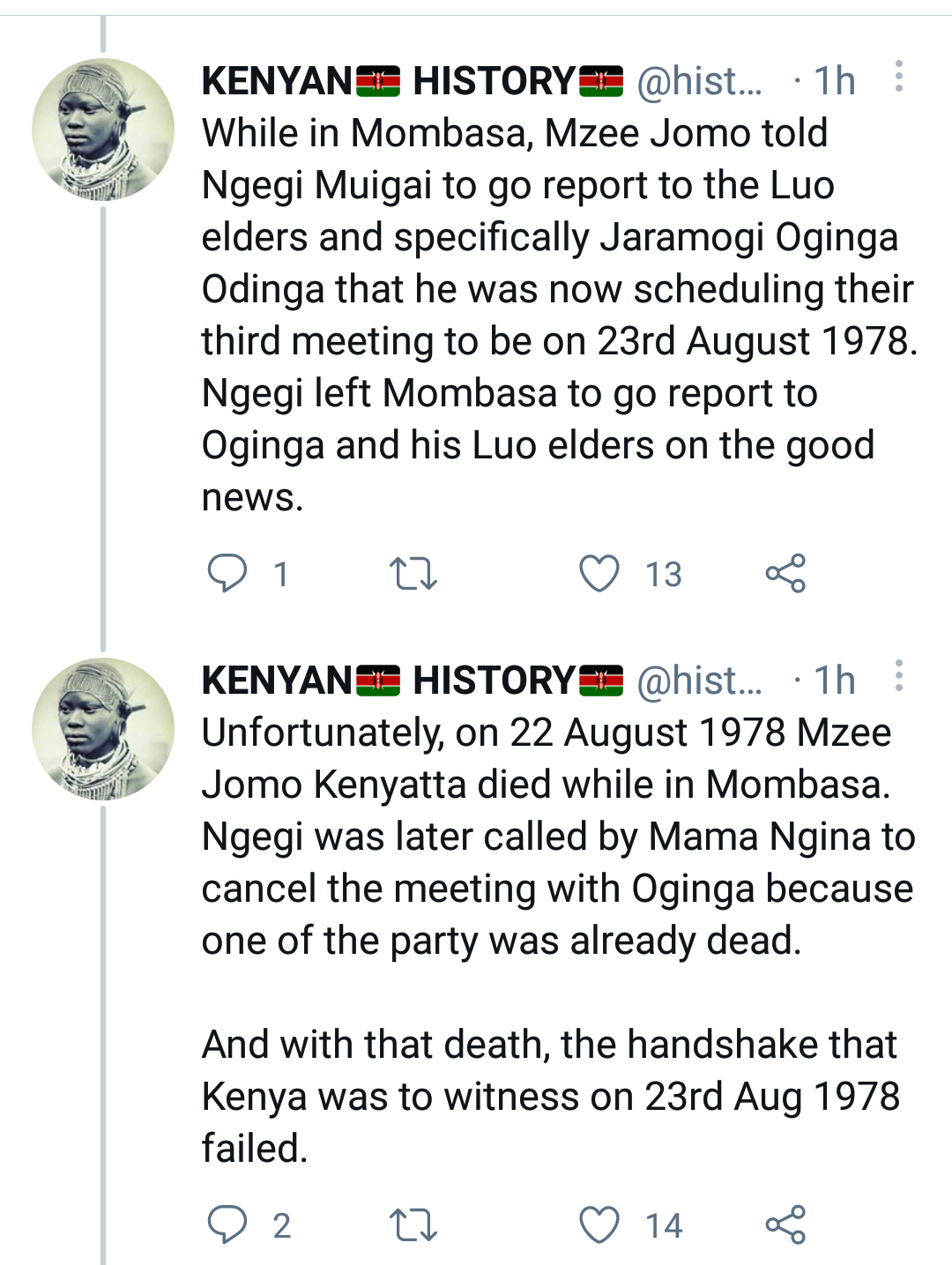Retweet the tweet about failed handshake
952x1265 pixels.
click(413, 1224)
